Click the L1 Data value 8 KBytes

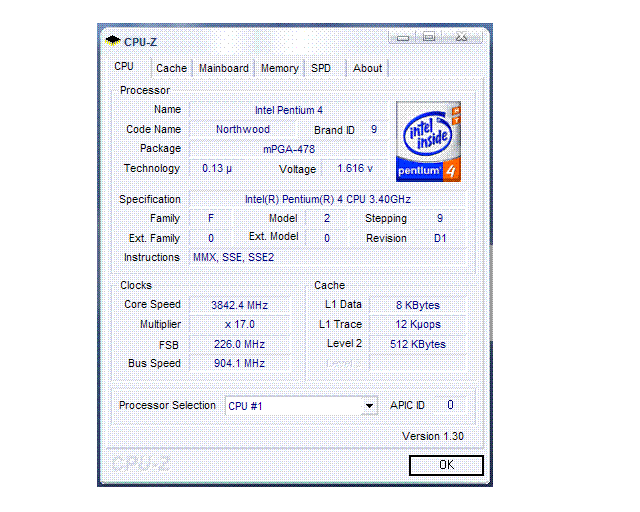[x=418, y=305]
